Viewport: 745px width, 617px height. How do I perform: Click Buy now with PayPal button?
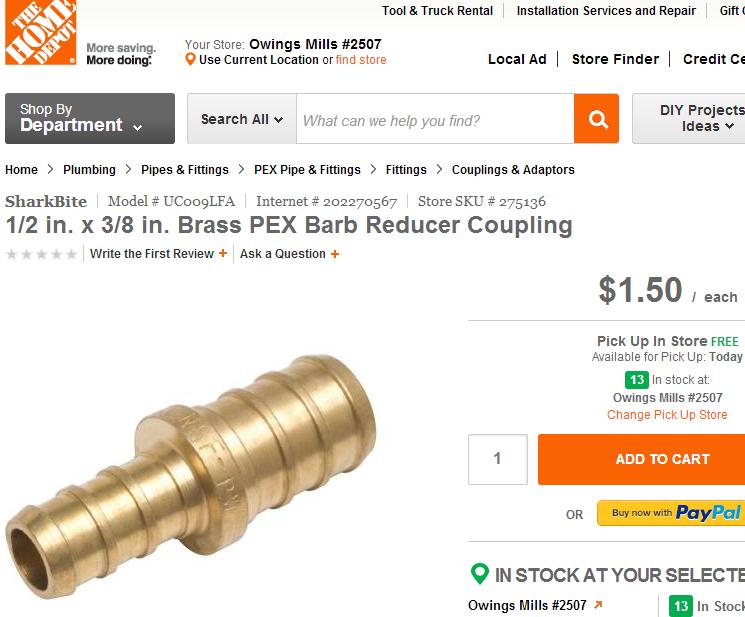[671, 513]
